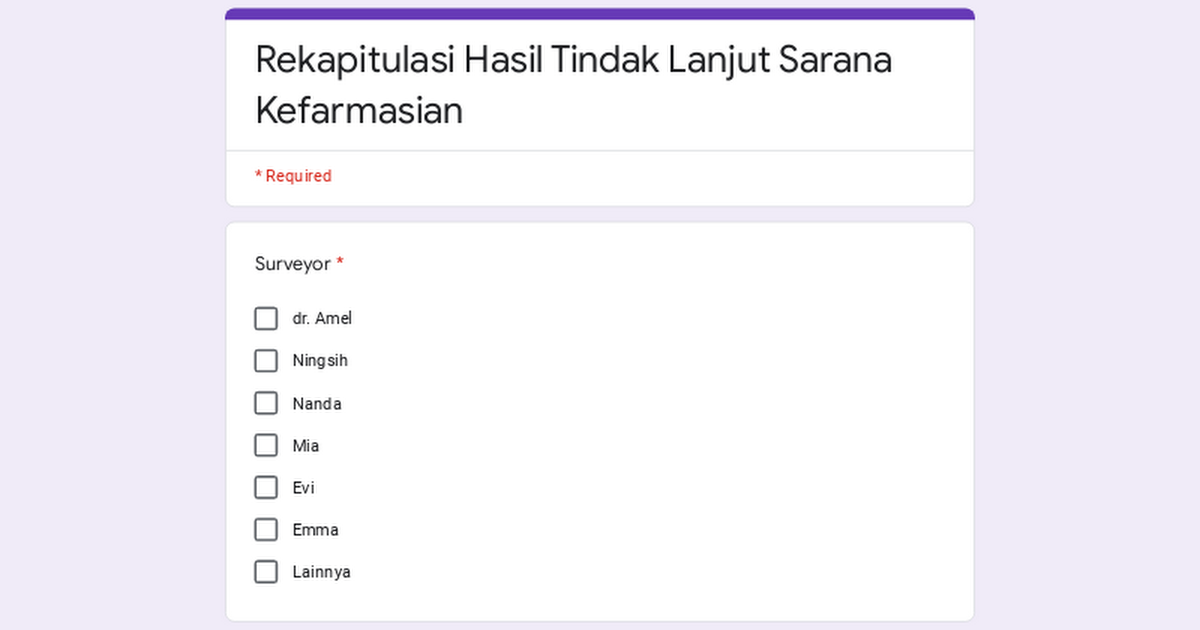The height and width of the screenshot is (630, 1200).
Task: Click the Ningsih label text
Action: pos(320,360)
